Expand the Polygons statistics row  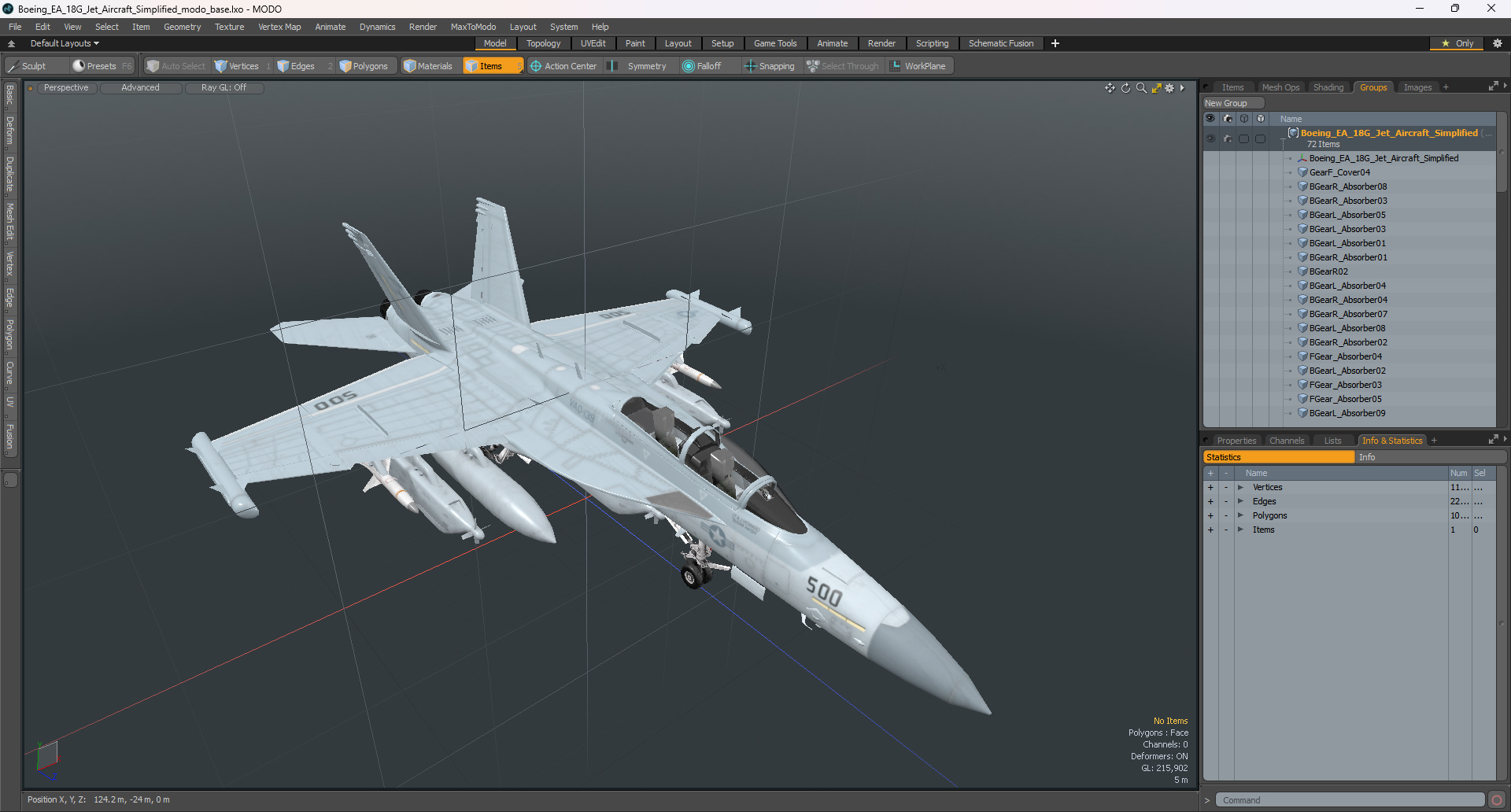[x=1240, y=516]
